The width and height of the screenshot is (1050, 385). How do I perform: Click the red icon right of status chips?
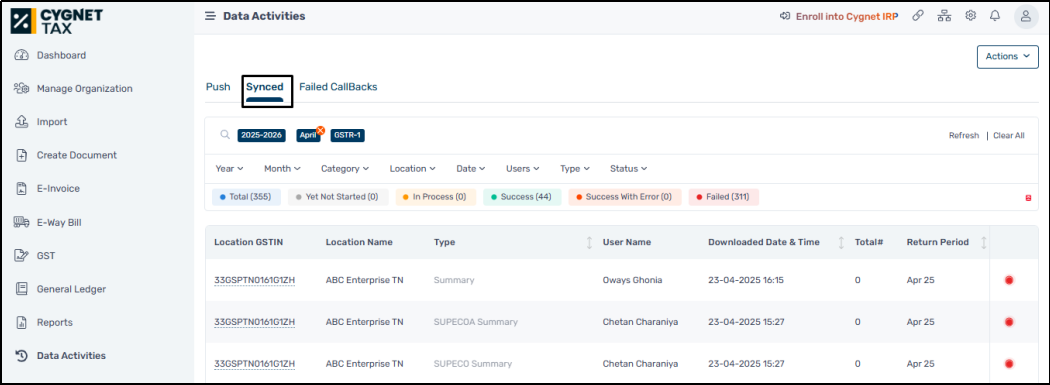1029,198
